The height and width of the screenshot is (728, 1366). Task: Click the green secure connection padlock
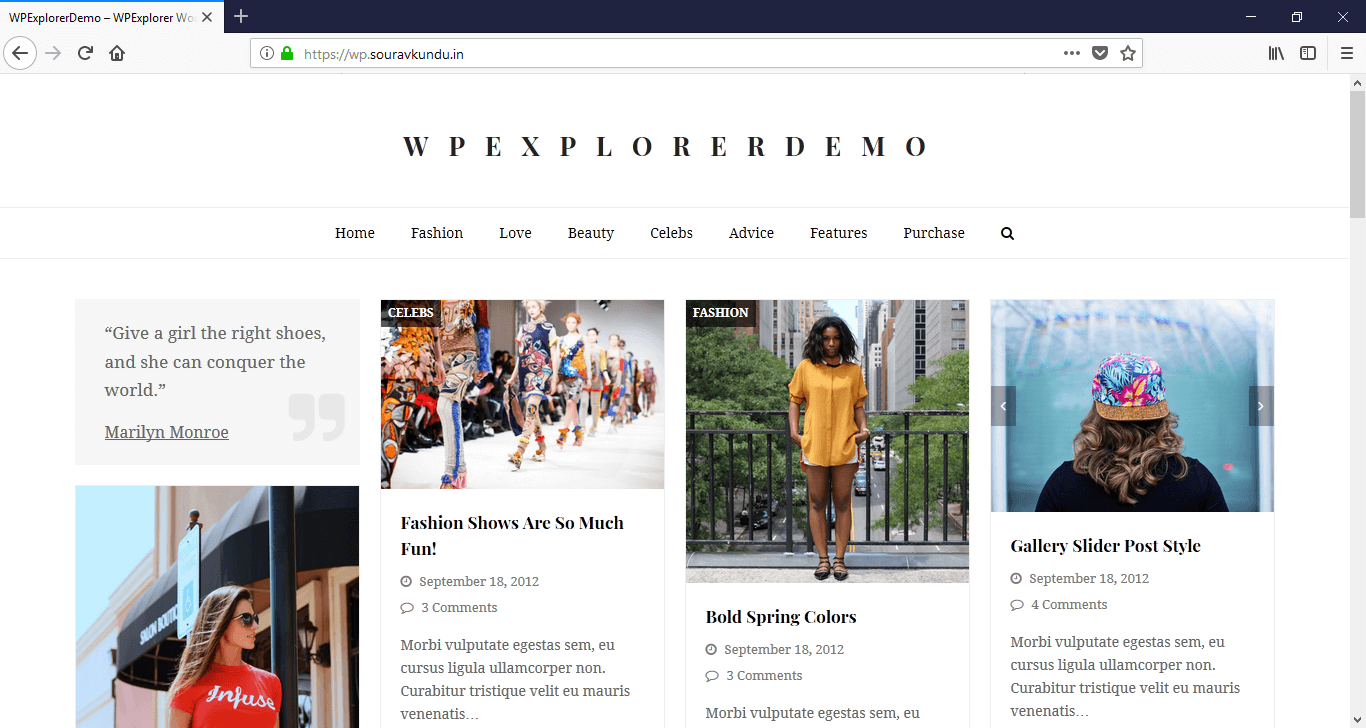[x=287, y=54]
